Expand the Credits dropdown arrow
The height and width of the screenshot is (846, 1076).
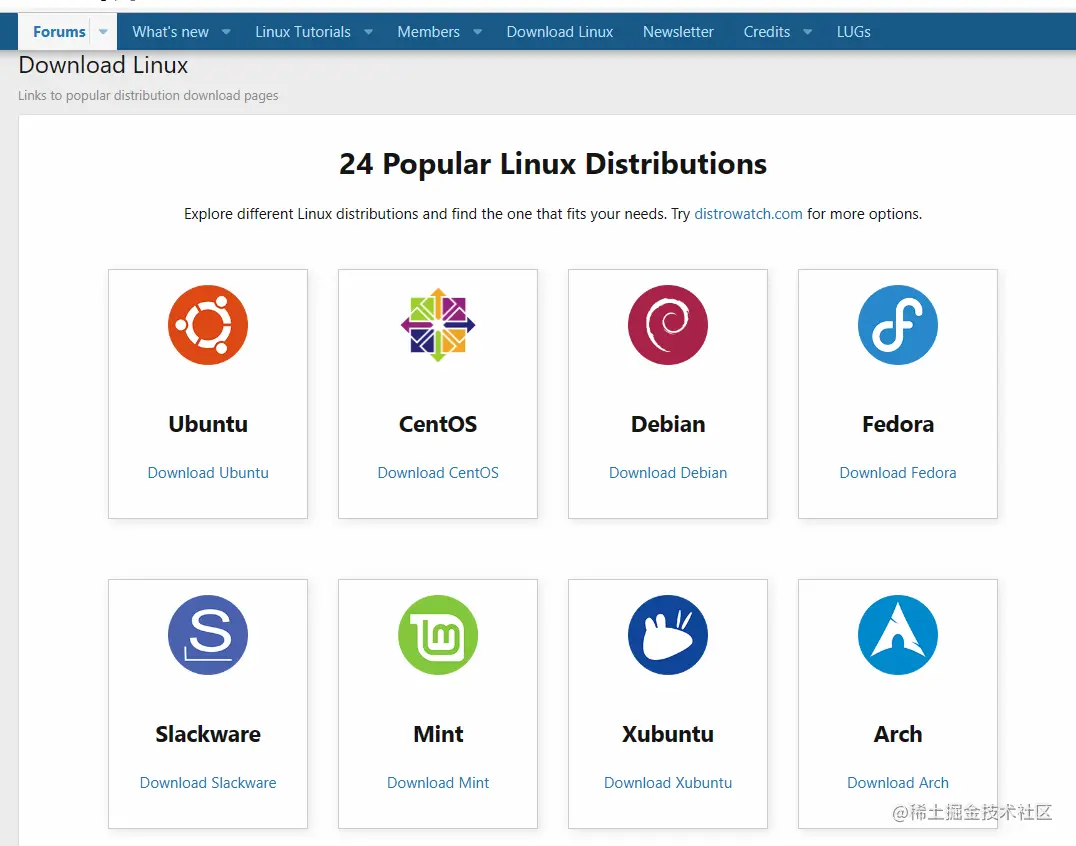[x=808, y=32]
